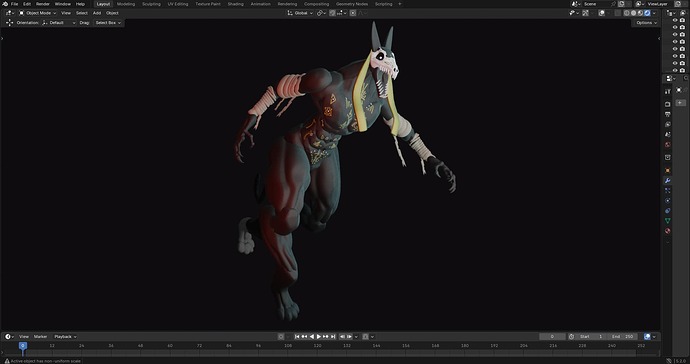Switch viewport to solid shading
The image size is (690, 364).
[x=633, y=13]
